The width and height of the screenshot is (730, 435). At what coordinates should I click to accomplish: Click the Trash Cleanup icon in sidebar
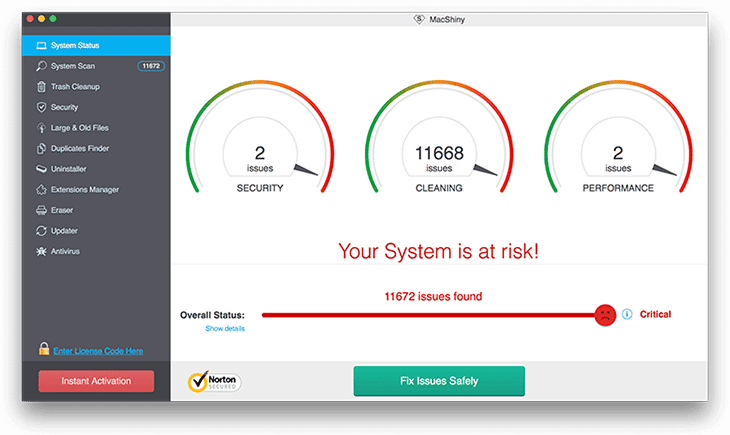pos(41,87)
